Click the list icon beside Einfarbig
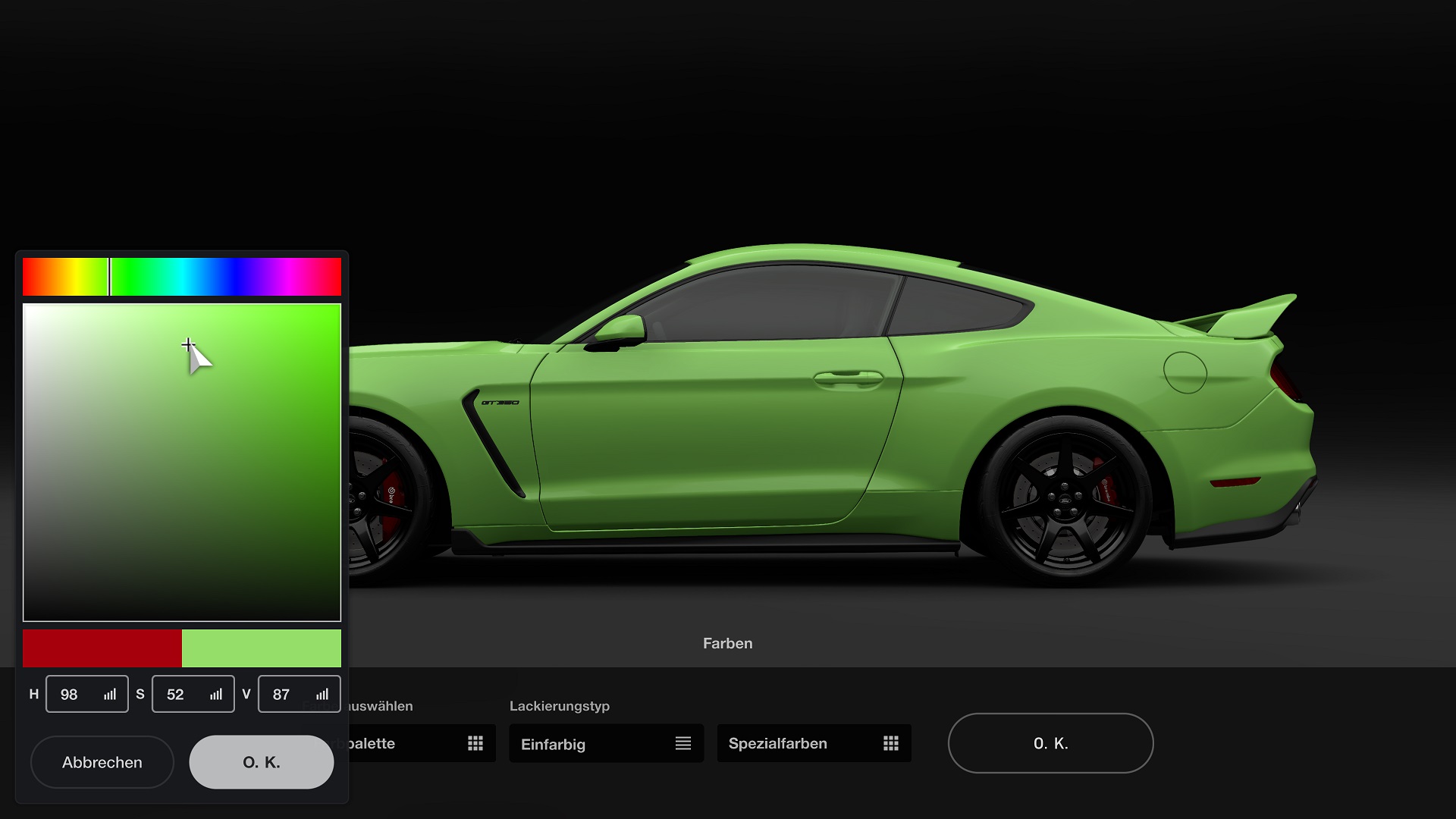The image size is (1456, 819). click(685, 744)
